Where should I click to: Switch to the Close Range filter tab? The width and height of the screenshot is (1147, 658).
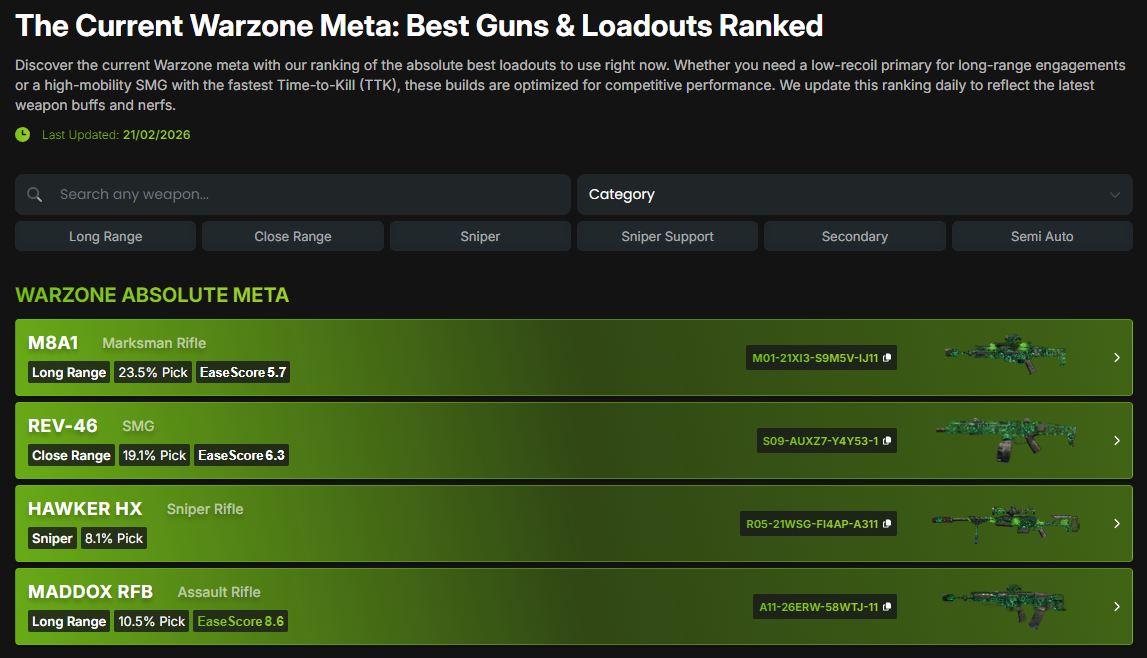pos(292,236)
